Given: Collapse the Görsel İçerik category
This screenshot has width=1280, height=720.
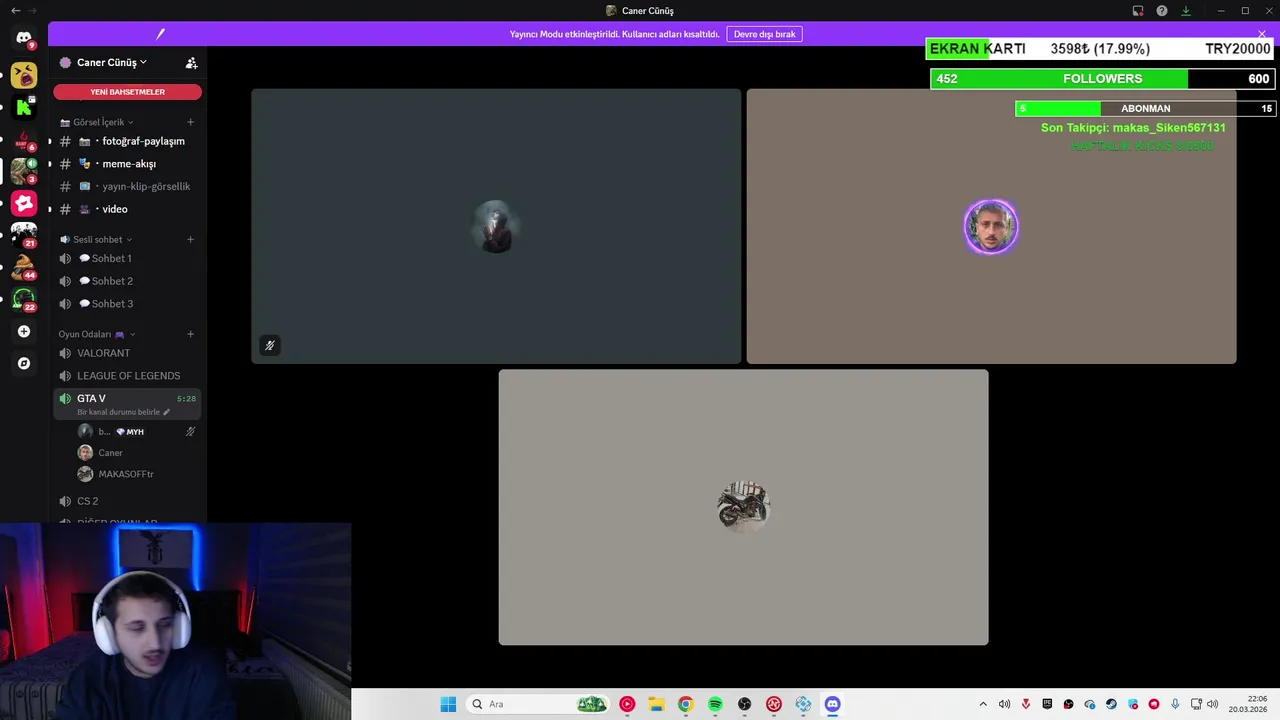Looking at the screenshot, I should (x=97, y=122).
